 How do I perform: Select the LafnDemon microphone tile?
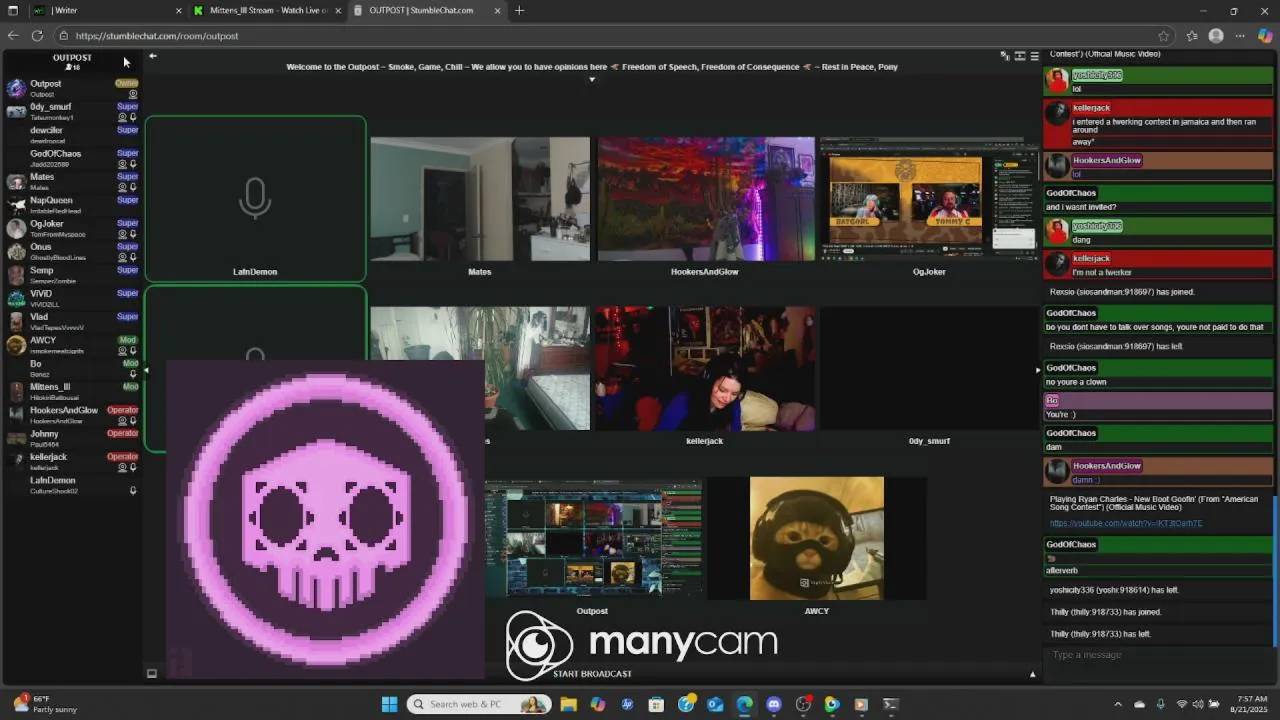pyautogui.click(x=255, y=199)
